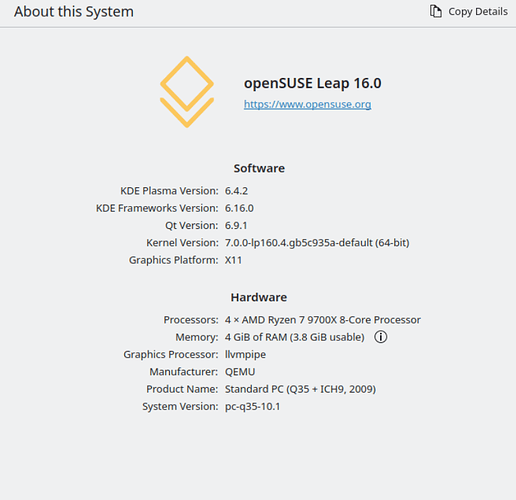Viewport: 516px width, 500px height.
Task: Click the Kernel Version value text
Action: (x=317, y=243)
